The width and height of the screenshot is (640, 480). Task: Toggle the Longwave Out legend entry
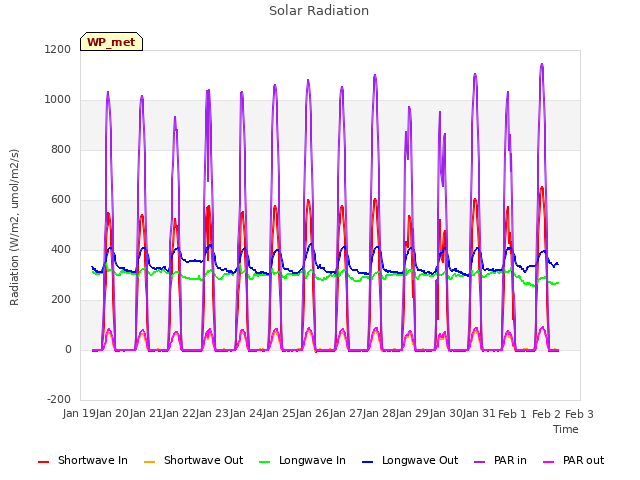coord(410,460)
